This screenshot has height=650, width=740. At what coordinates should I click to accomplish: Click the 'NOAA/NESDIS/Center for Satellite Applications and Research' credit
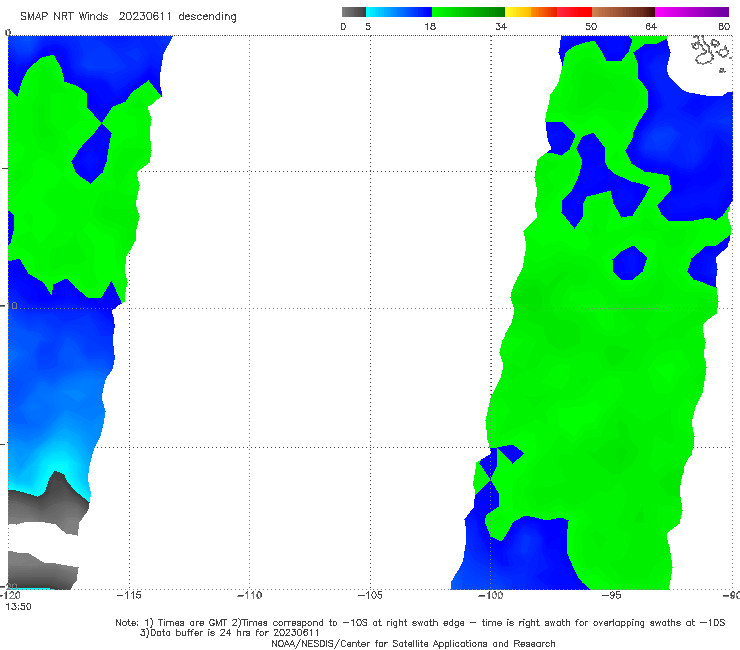[x=413, y=644]
